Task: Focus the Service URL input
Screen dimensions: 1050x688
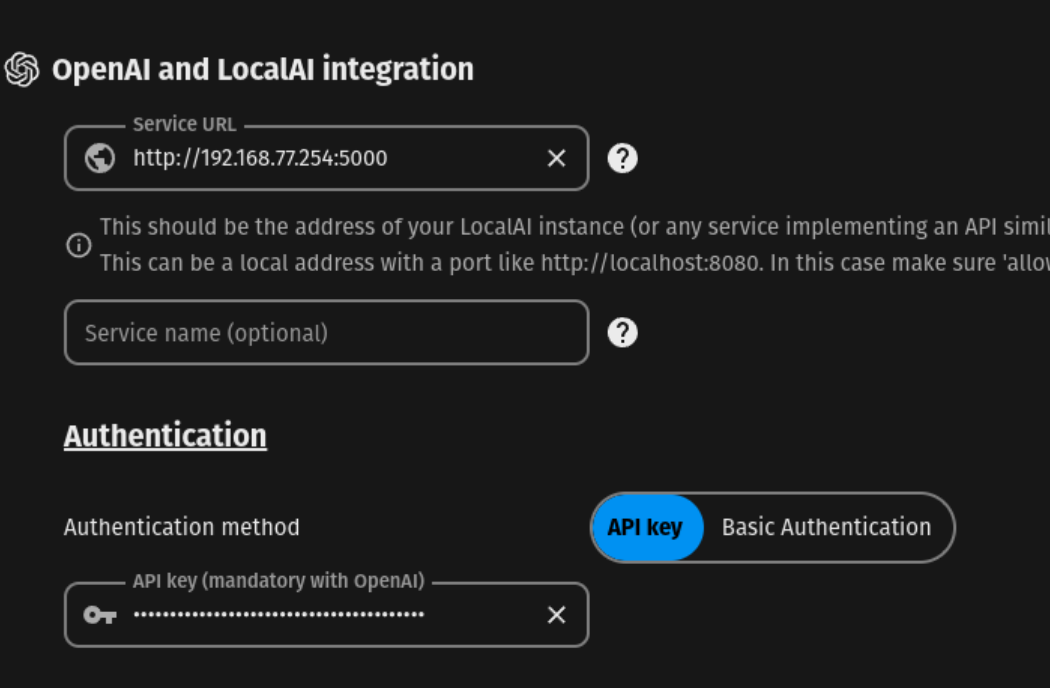Action: click(x=327, y=159)
